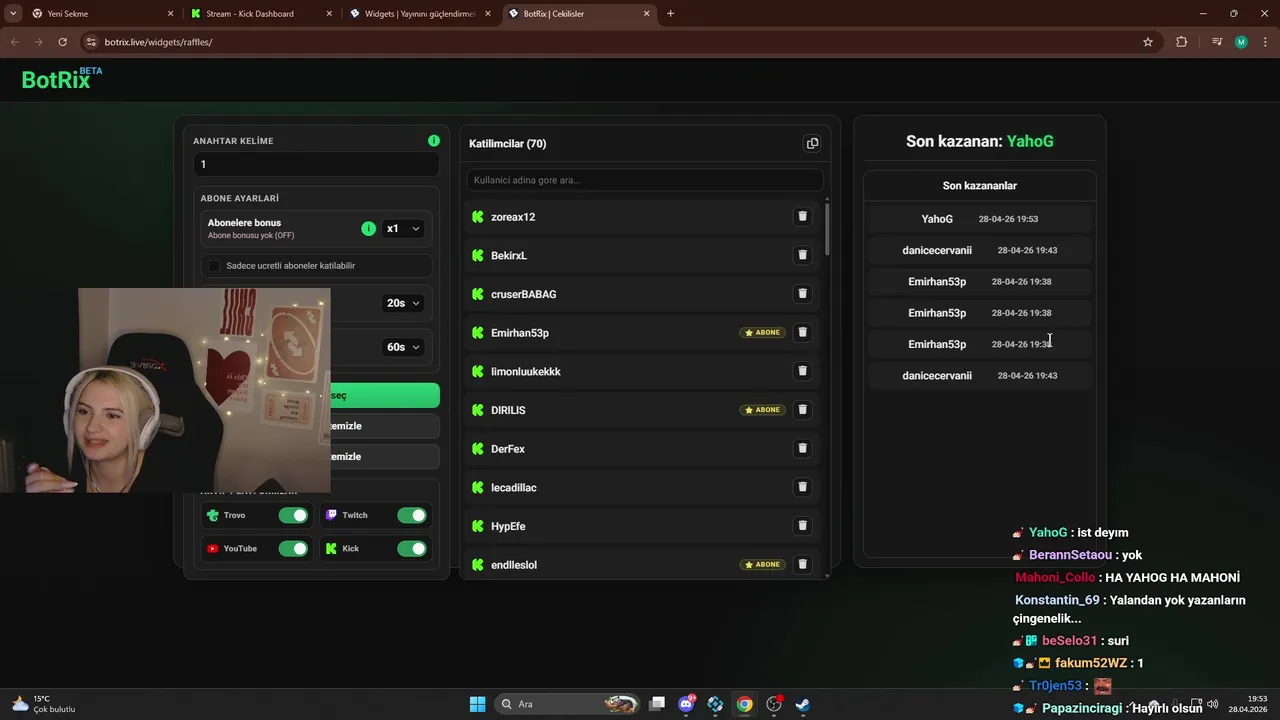Delete cruserBABAG entry trash icon
This screenshot has height=720, width=1280.
pos(802,294)
